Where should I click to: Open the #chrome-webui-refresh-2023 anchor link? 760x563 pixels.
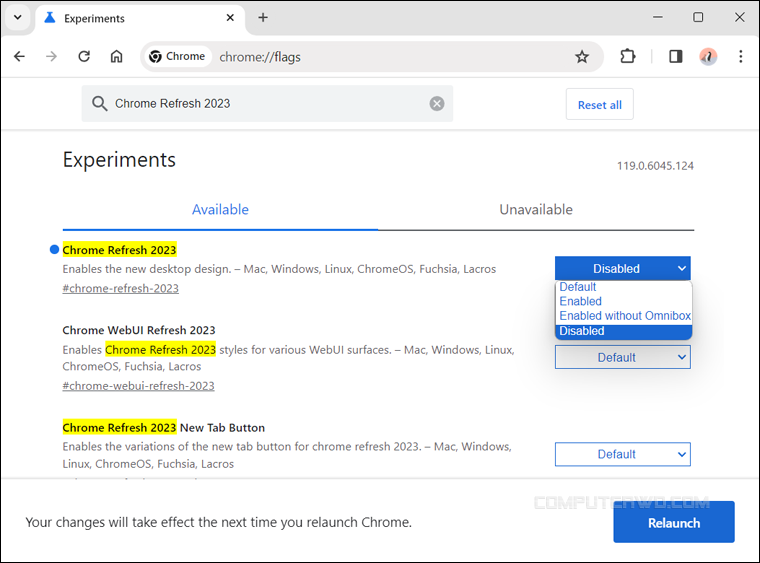[x=139, y=386]
